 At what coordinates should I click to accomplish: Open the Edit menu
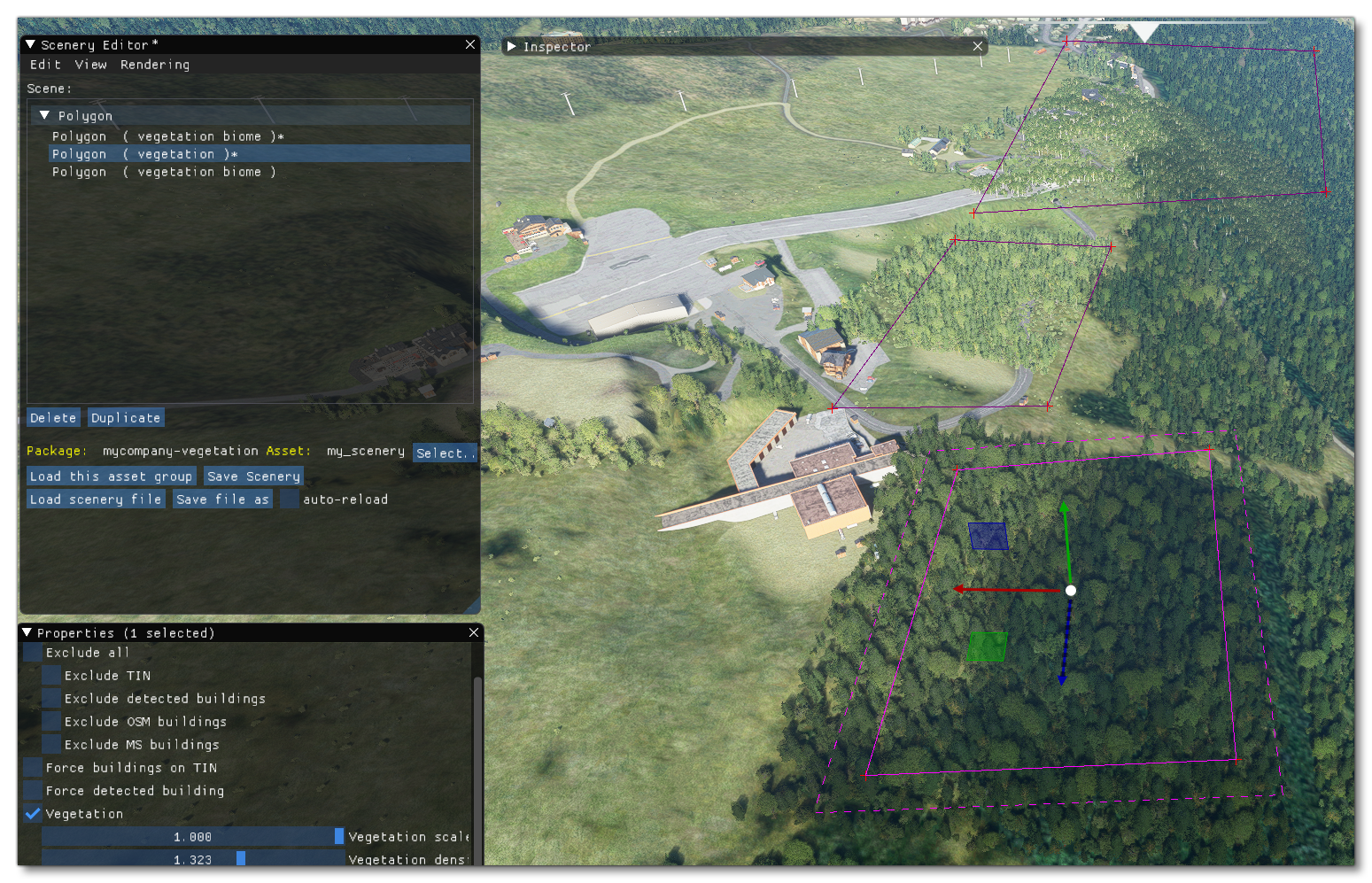[46, 64]
